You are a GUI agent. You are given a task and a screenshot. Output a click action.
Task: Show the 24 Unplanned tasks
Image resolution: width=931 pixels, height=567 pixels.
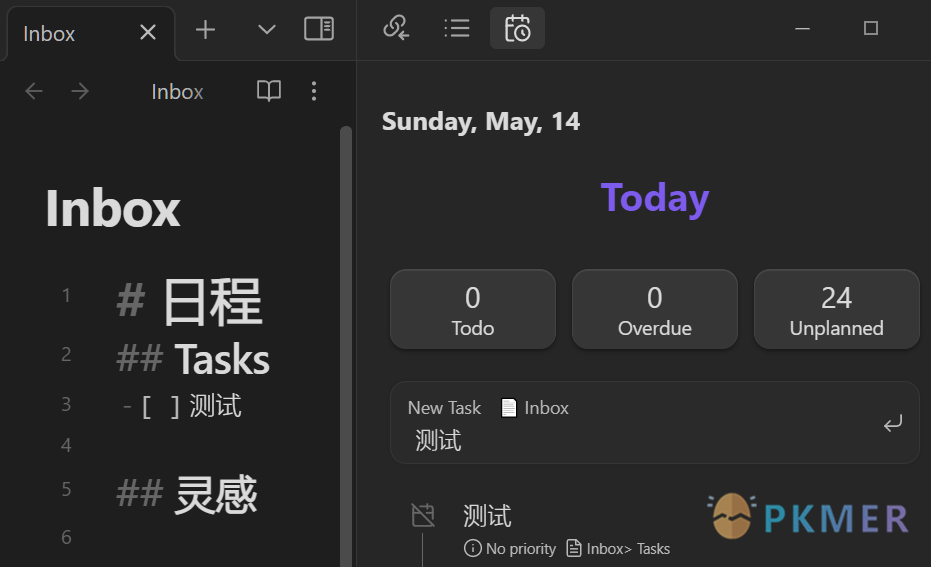[836, 310]
